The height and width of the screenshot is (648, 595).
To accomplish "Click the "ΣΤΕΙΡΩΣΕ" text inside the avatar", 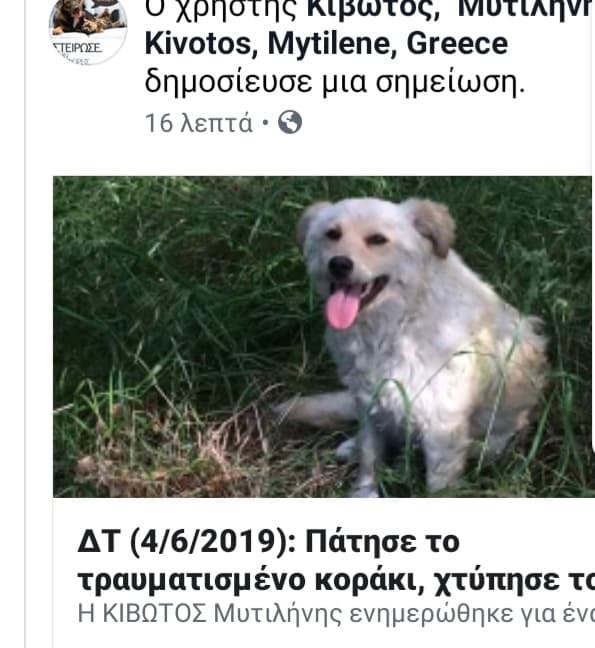I will 77,48.
